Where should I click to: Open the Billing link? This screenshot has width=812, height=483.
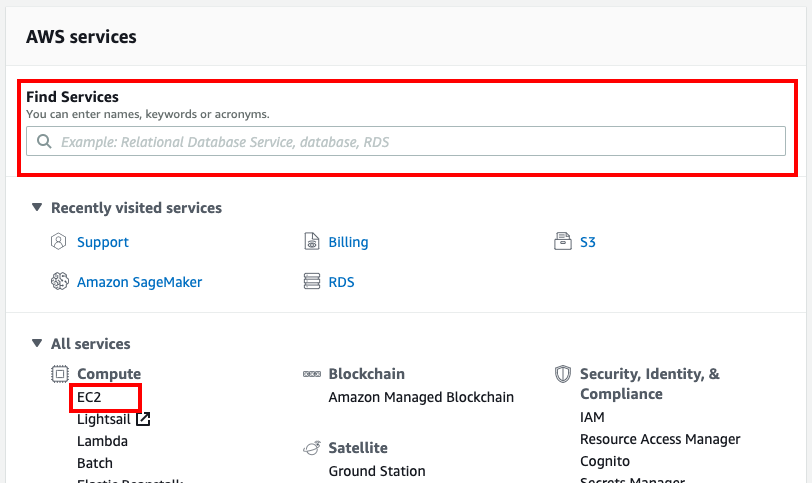(348, 242)
